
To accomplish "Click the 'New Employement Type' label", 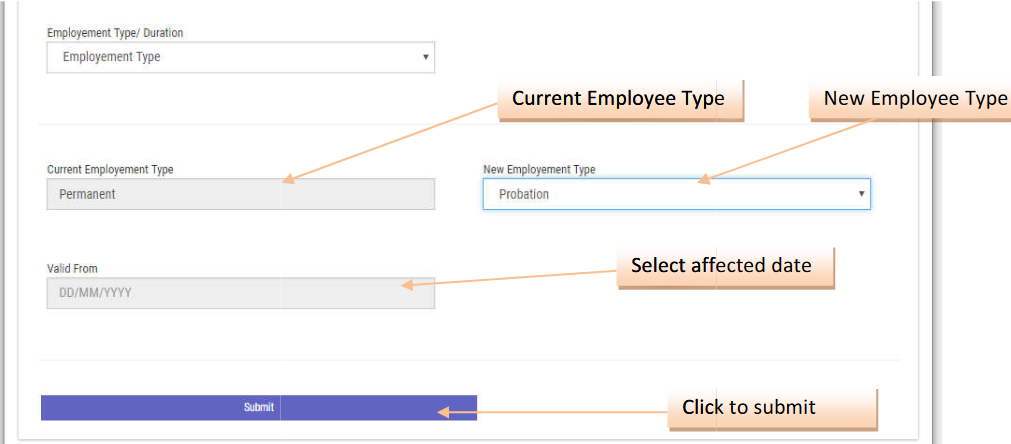I will pos(539,170).
